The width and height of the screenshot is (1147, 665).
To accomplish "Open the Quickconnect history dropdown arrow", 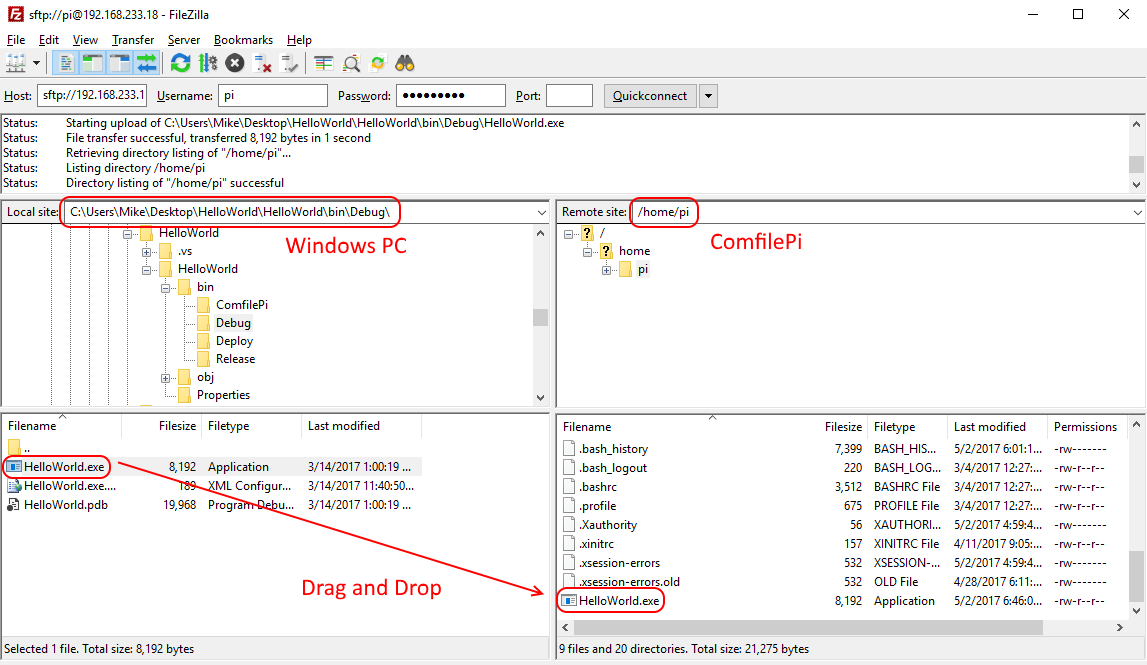I will [x=708, y=96].
